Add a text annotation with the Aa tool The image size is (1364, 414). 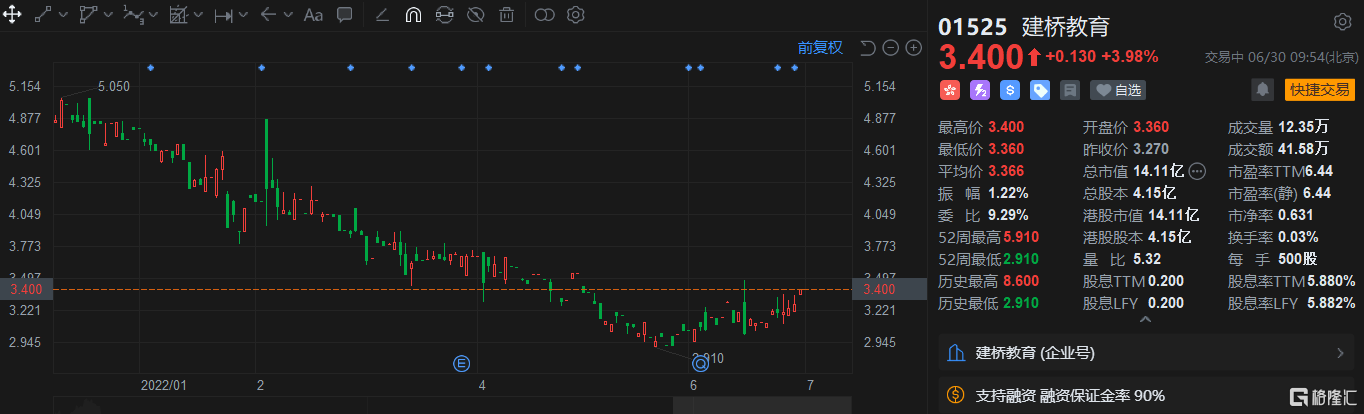313,15
